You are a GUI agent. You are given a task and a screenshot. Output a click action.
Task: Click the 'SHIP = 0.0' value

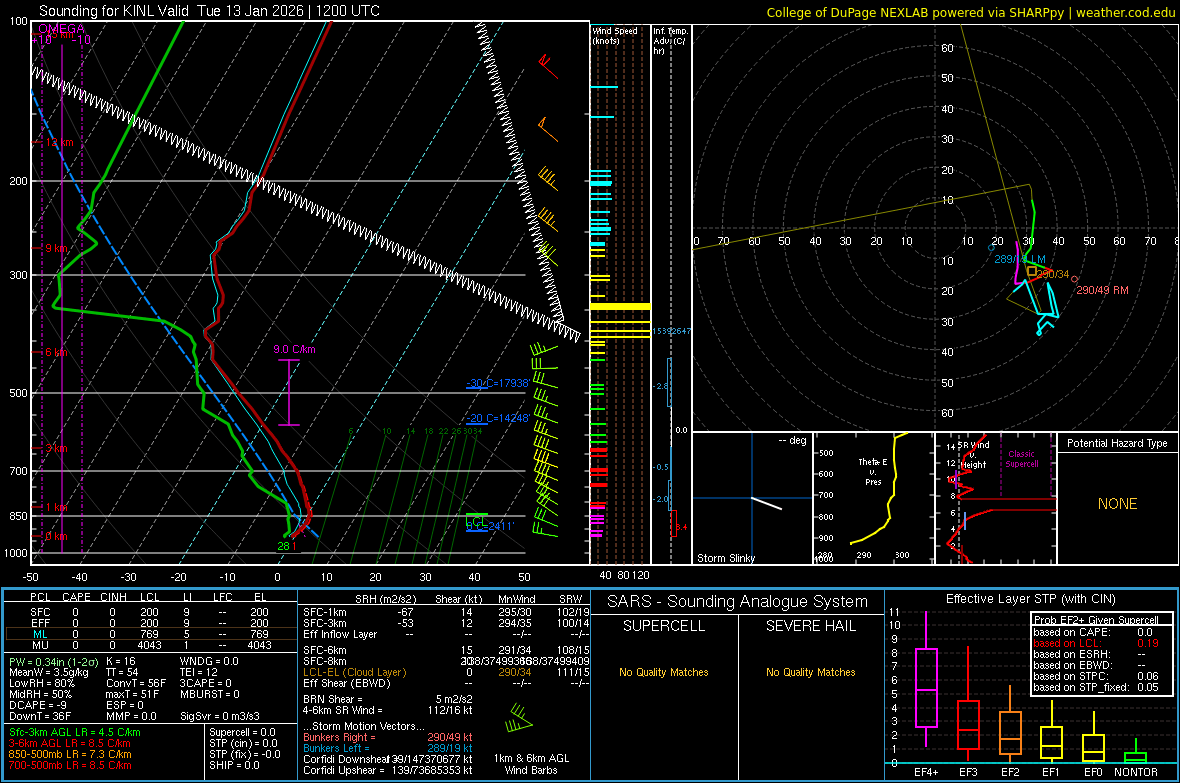[x=234, y=765]
